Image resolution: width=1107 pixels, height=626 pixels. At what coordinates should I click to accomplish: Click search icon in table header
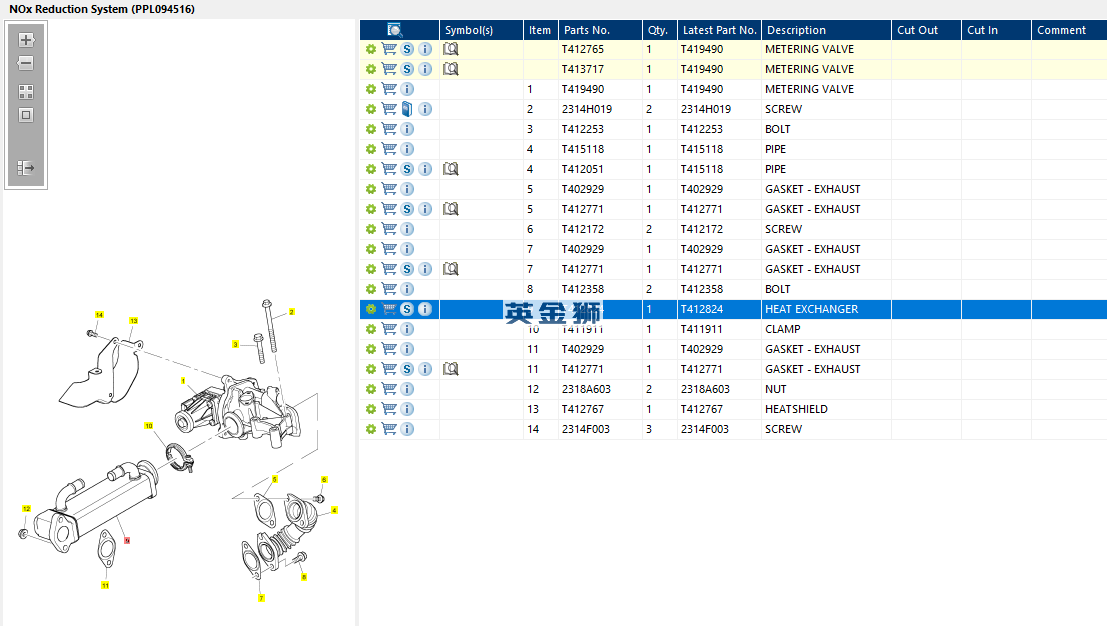coord(395,30)
